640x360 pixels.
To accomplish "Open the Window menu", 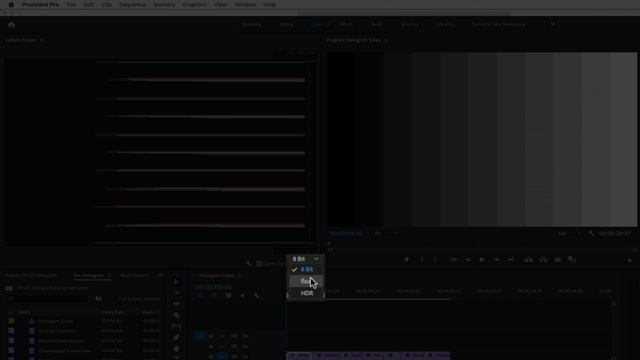I will (x=245, y=4).
